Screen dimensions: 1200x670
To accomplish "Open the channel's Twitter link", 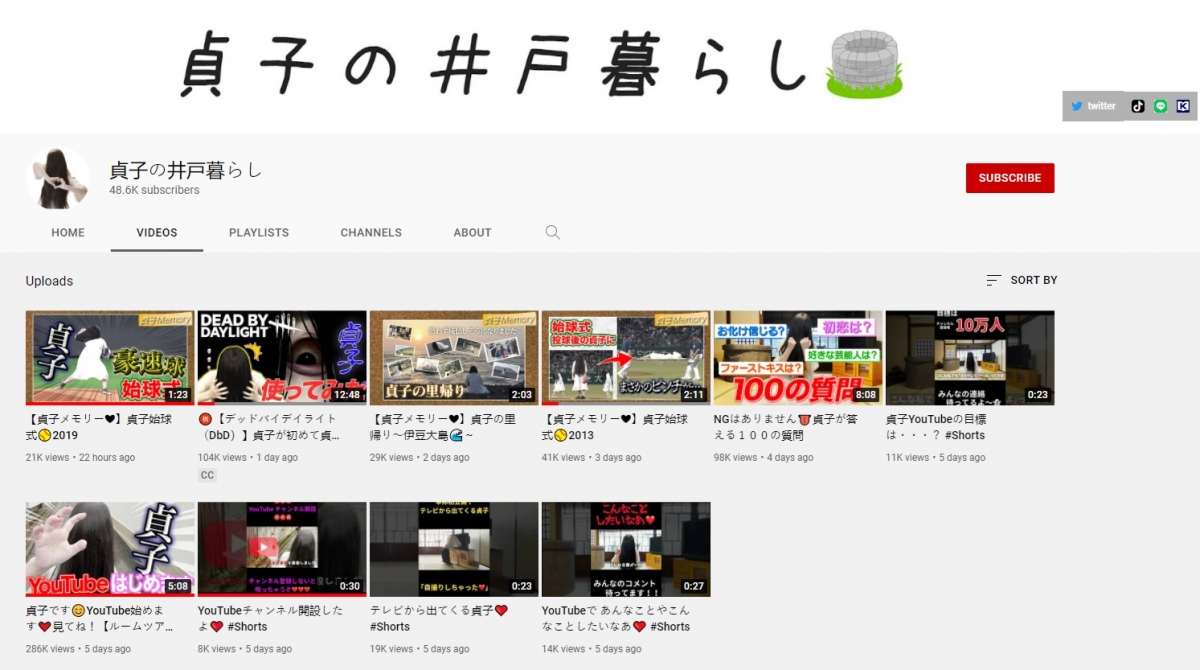I will [1093, 106].
